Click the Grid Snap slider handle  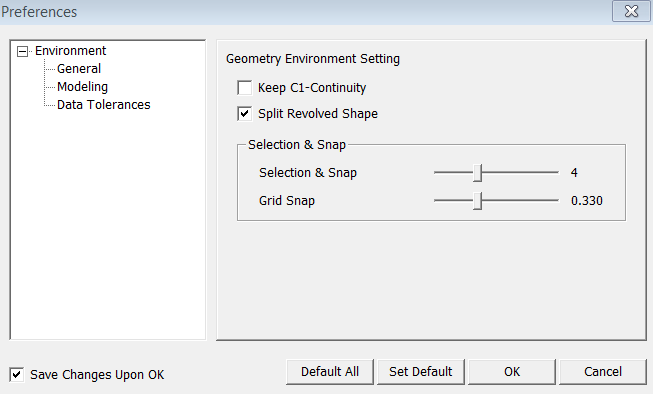point(478,201)
